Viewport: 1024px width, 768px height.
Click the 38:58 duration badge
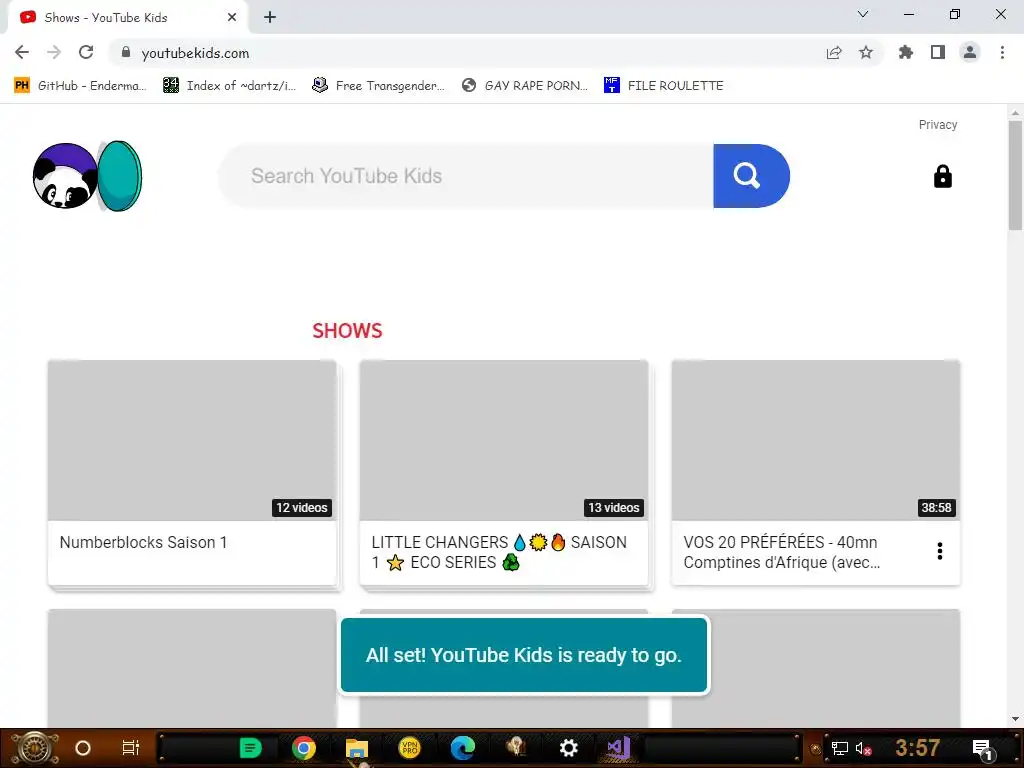pos(936,507)
